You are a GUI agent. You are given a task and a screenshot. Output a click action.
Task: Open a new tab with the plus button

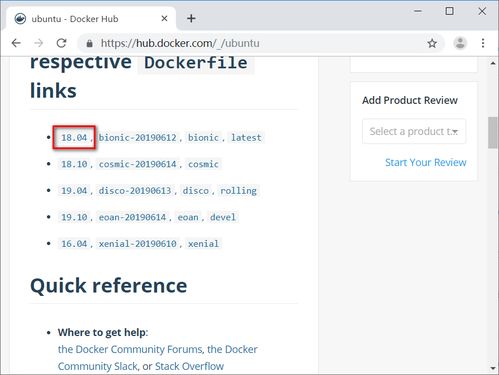tap(191, 18)
